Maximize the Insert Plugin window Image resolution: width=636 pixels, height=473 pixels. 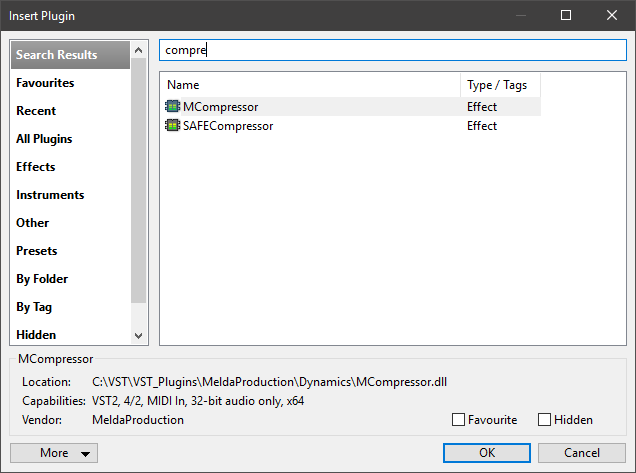click(x=566, y=15)
